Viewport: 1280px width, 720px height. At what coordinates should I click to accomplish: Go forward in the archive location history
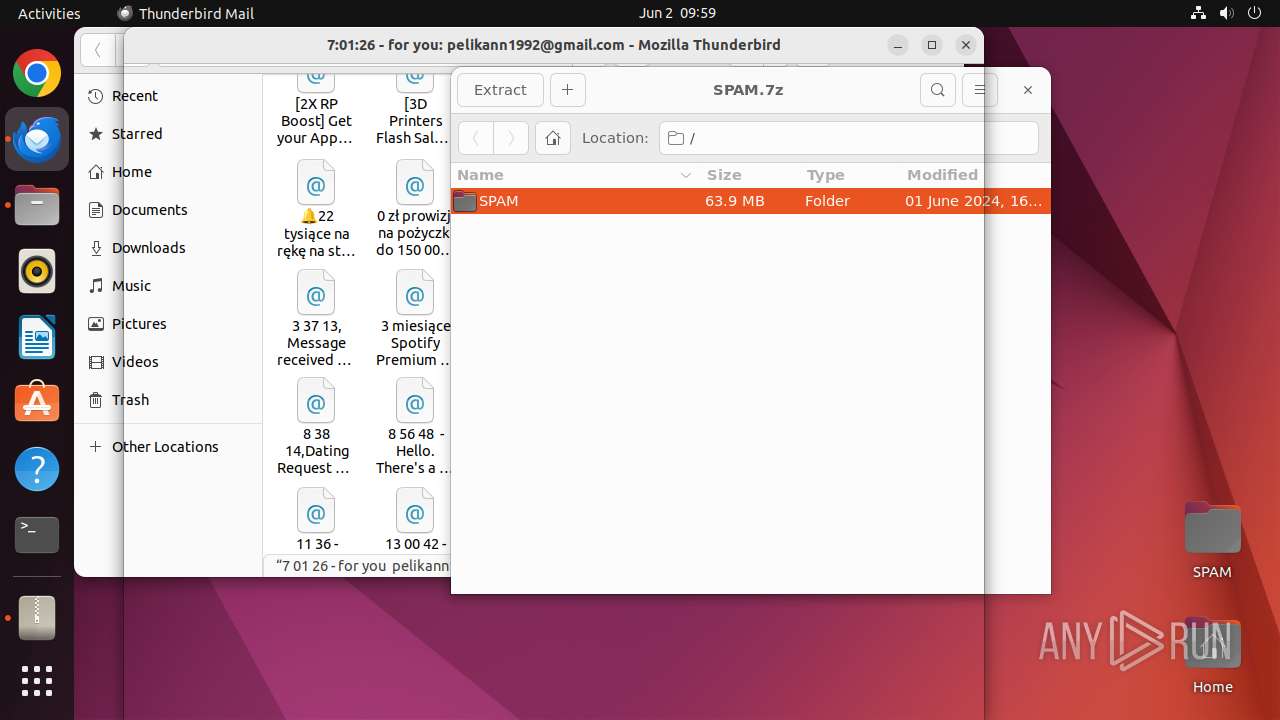click(511, 138)
